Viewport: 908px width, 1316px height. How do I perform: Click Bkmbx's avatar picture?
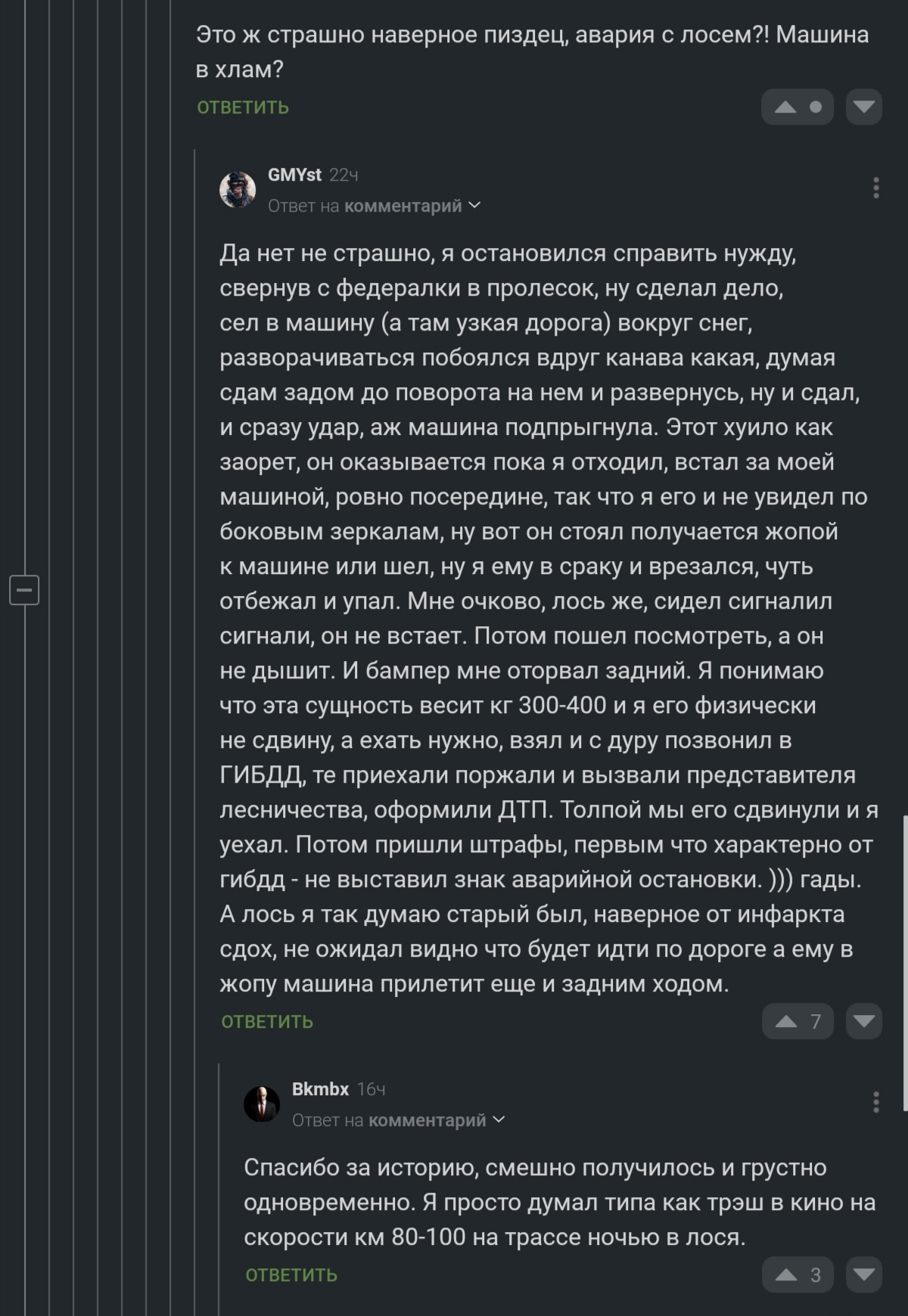coord(262,1103)
